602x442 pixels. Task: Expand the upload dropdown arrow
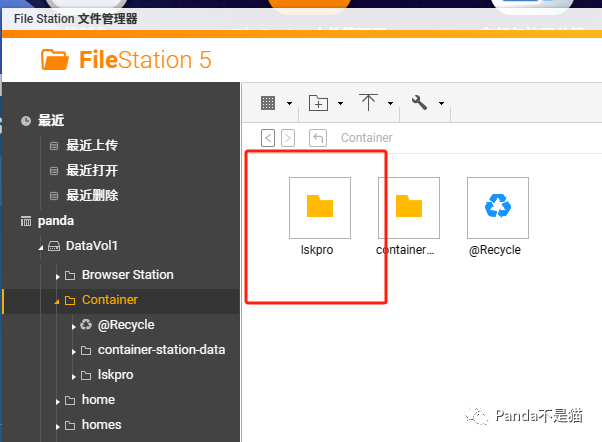tap(390, 103)
